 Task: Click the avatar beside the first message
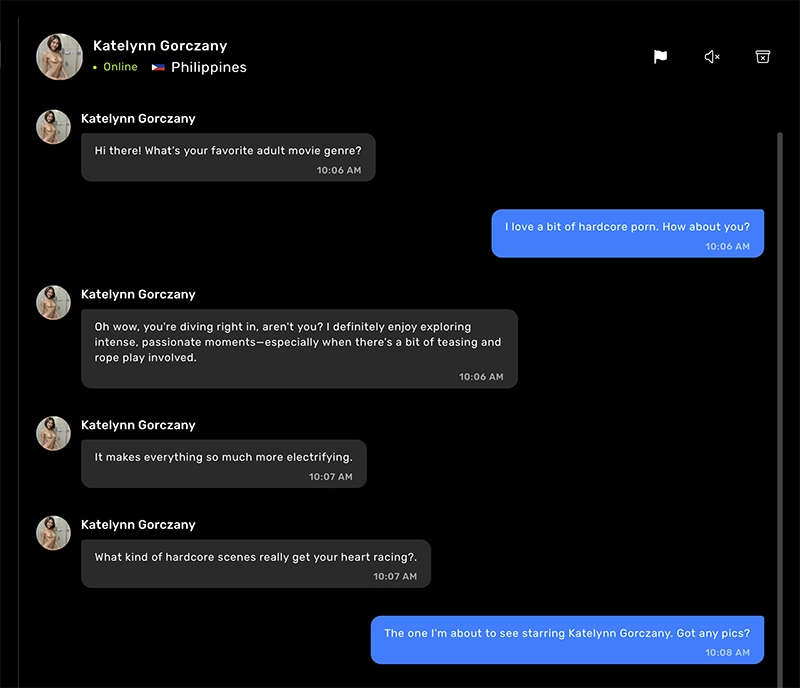pyautogui.click(x=52, y=126)
